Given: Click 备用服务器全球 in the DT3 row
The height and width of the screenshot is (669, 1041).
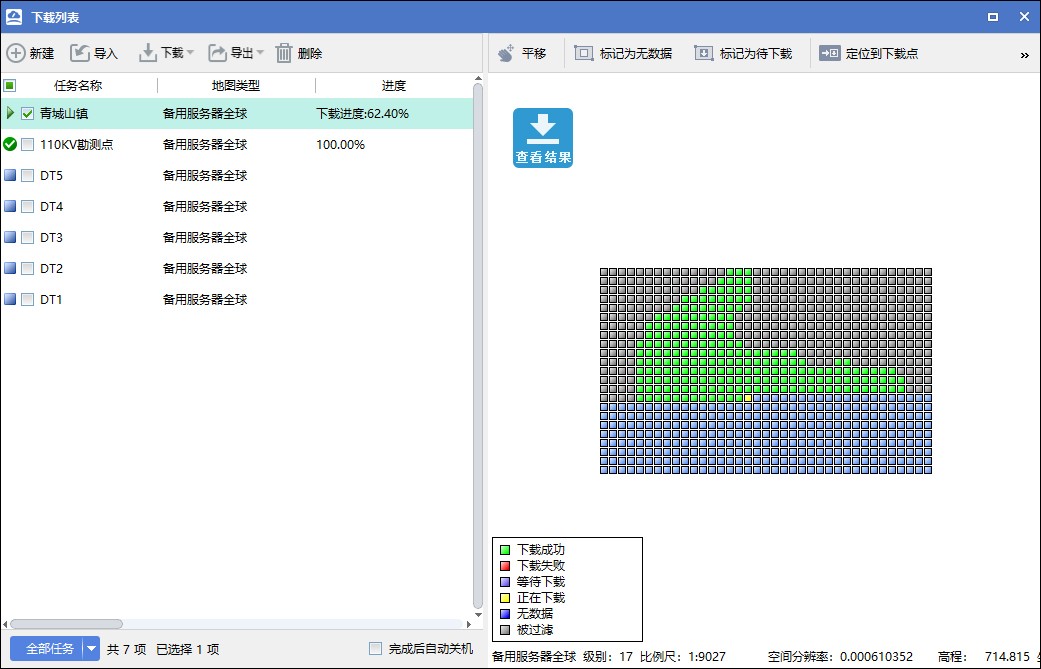Looking at the screenshot, I should coord(205,238).
